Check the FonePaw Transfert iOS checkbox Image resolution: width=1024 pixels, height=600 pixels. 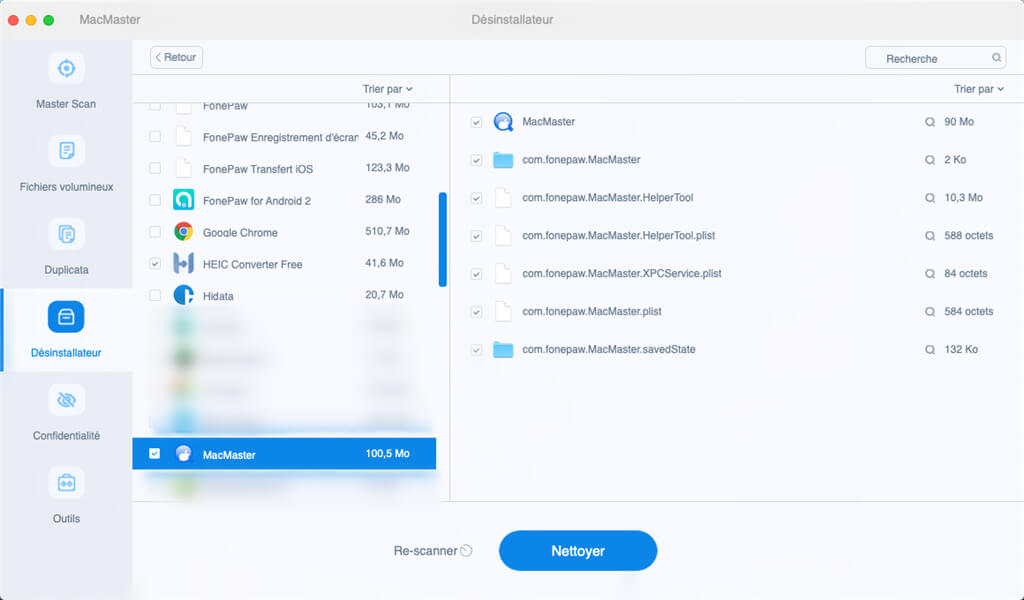155,168
